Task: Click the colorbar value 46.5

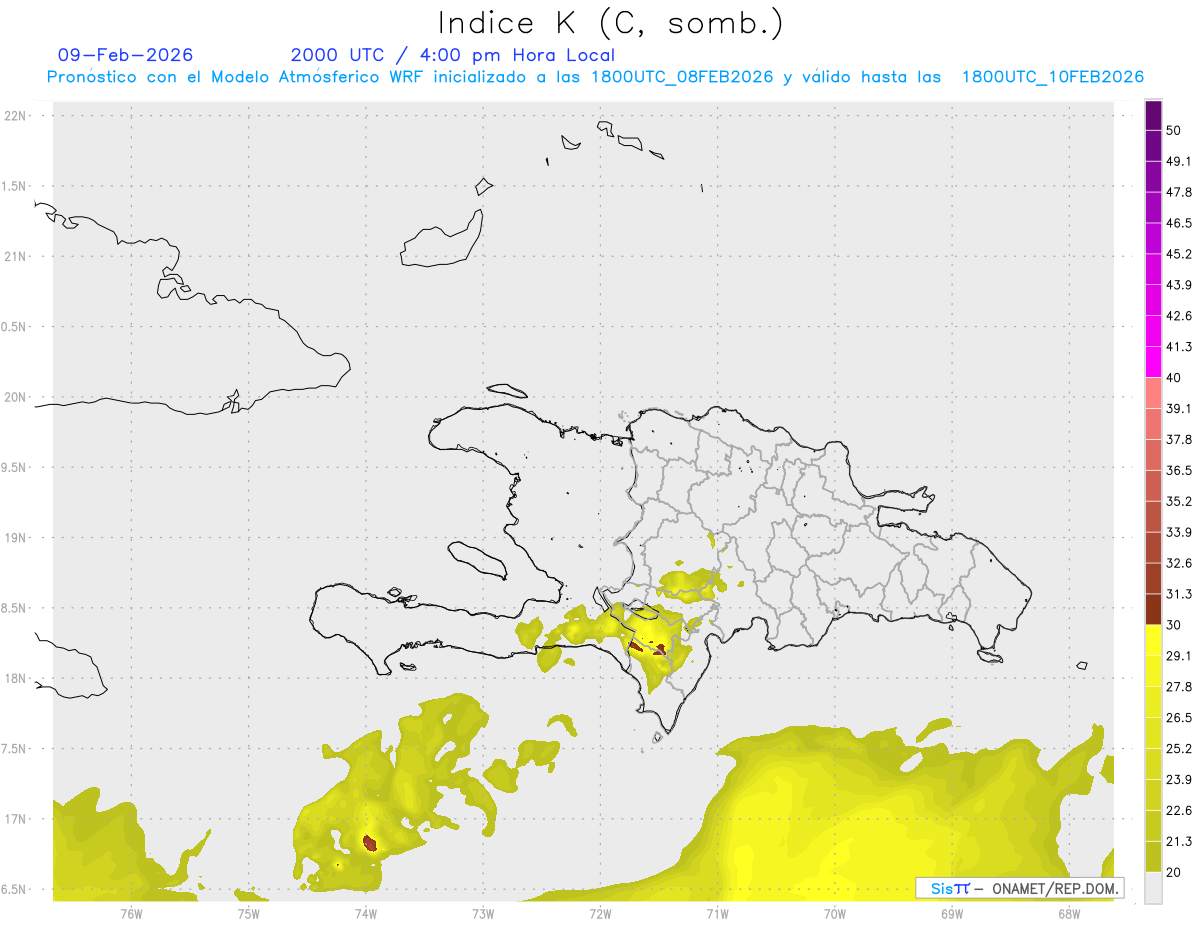Action: click(1179, 223)
